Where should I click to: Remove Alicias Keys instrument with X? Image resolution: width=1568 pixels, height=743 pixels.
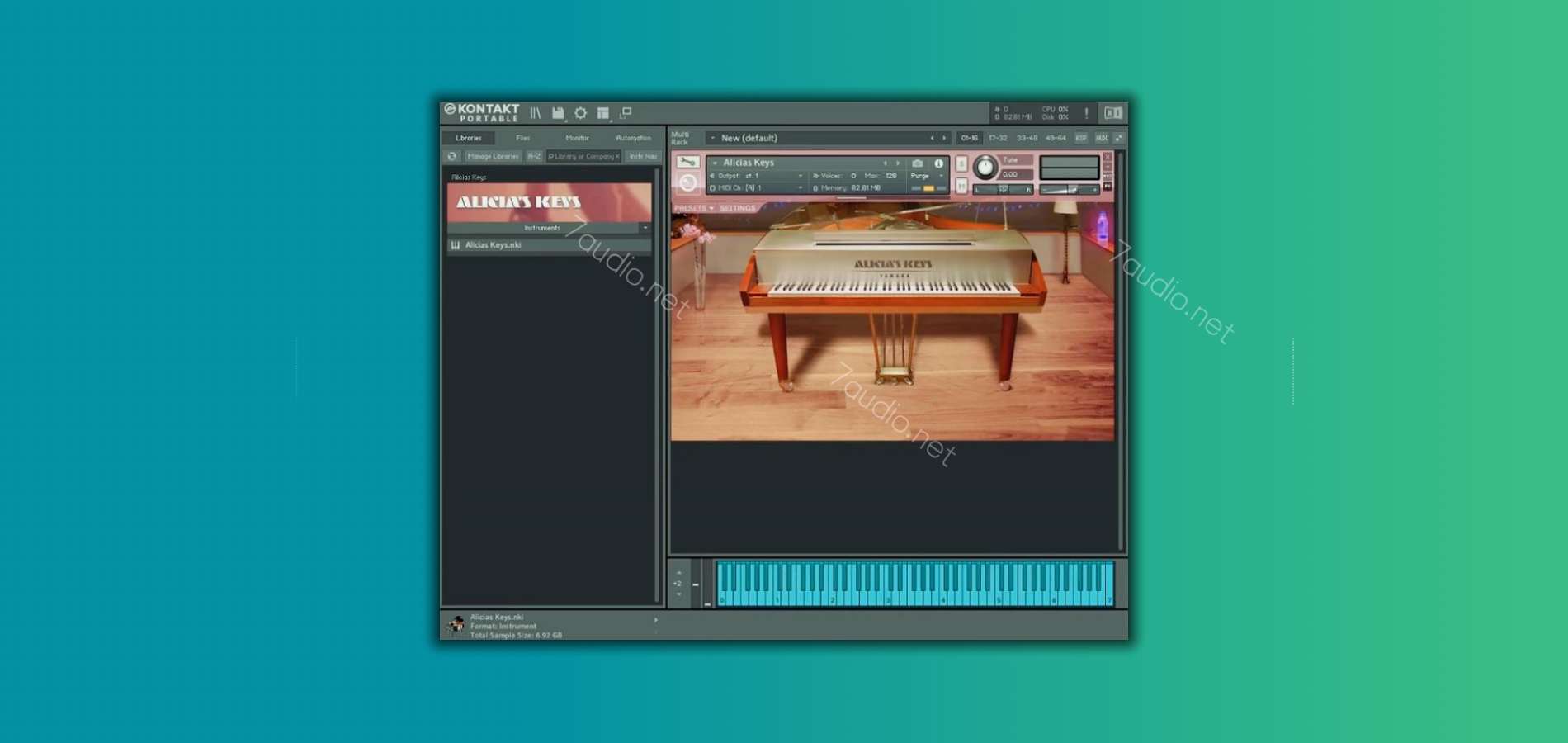click(1108, 157)
